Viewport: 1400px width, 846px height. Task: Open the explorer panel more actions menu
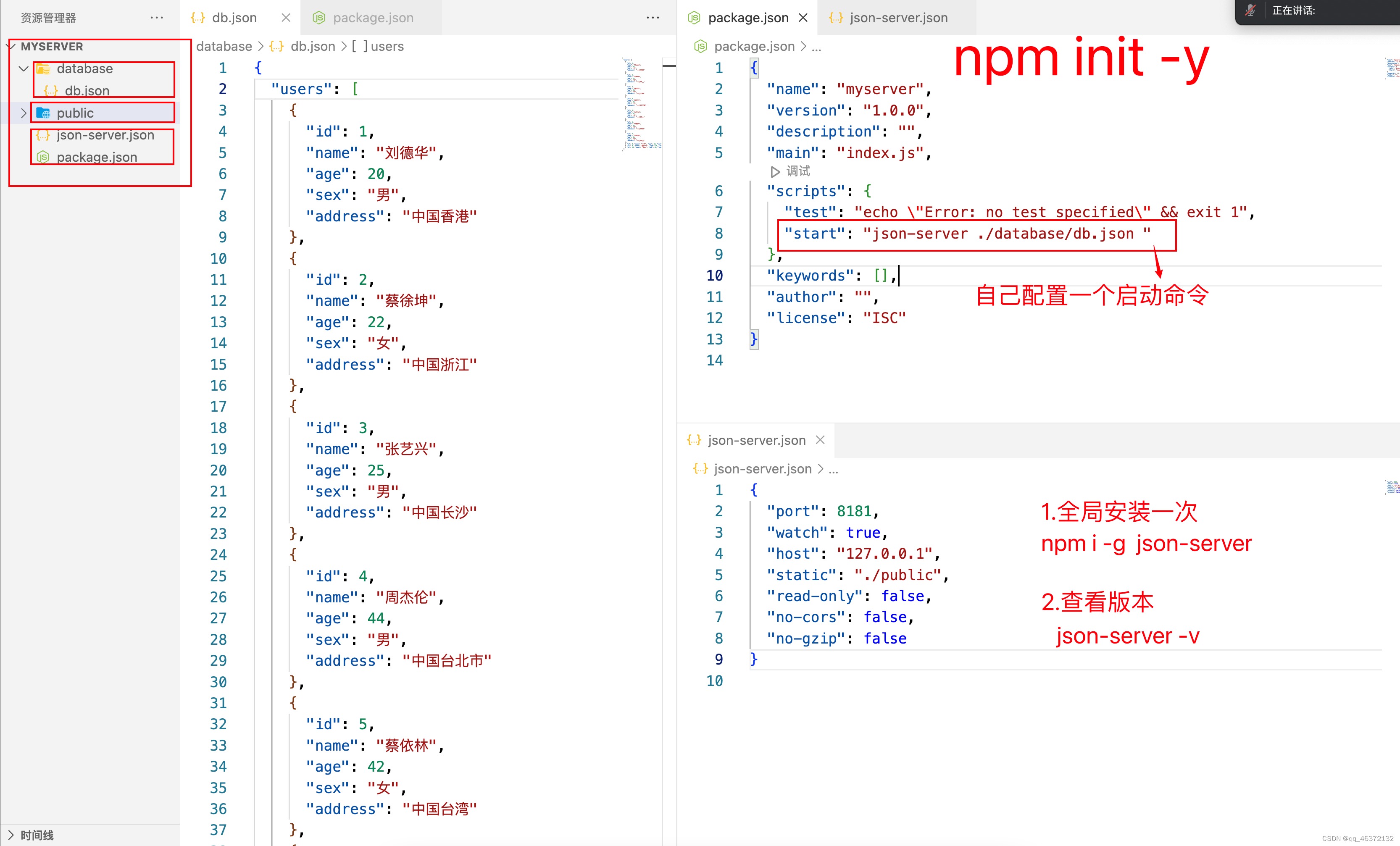(157, 18)
